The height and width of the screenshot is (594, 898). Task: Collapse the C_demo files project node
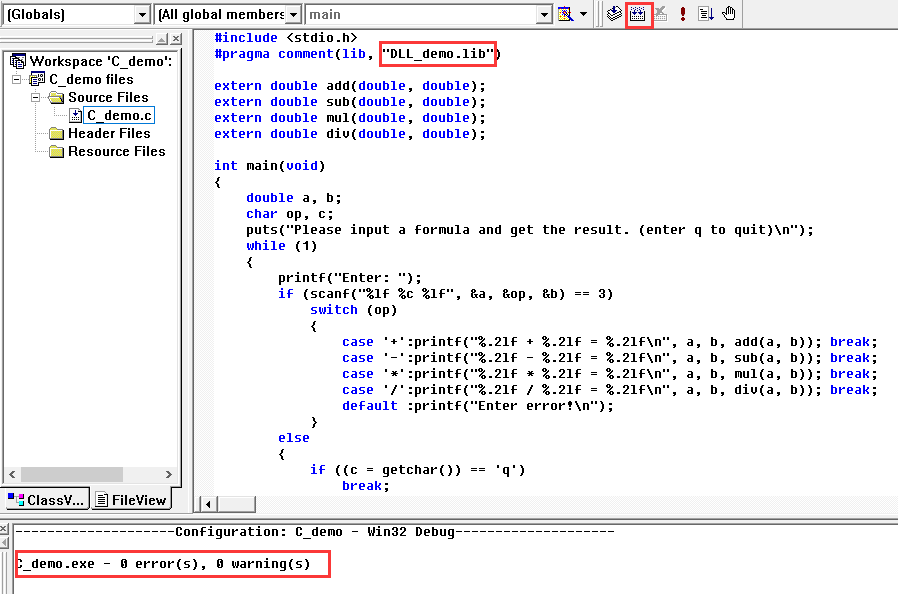pyautogui.click(x=17, y=80)
